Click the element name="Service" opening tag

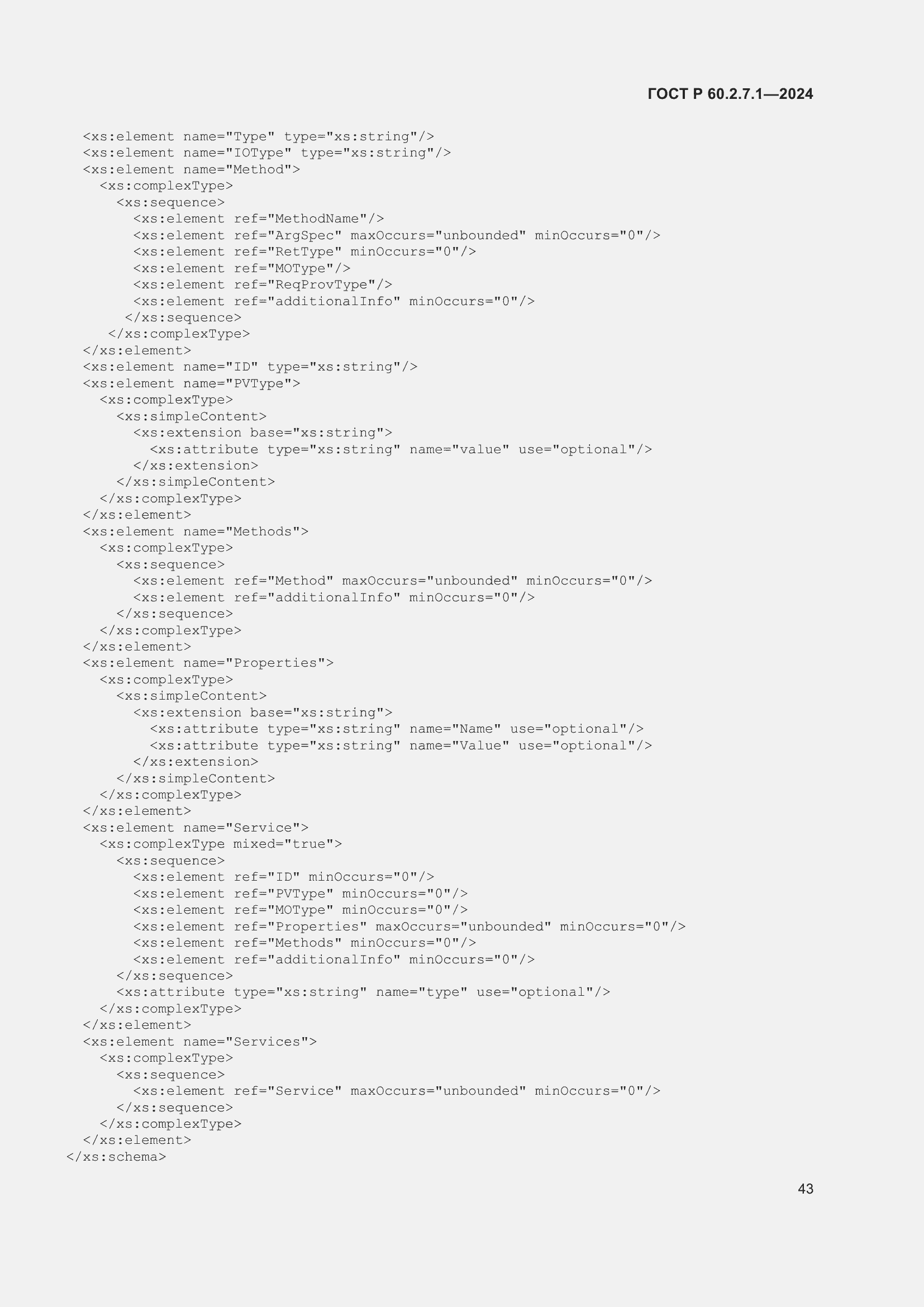pyautogui.click(x=196, y=828)
